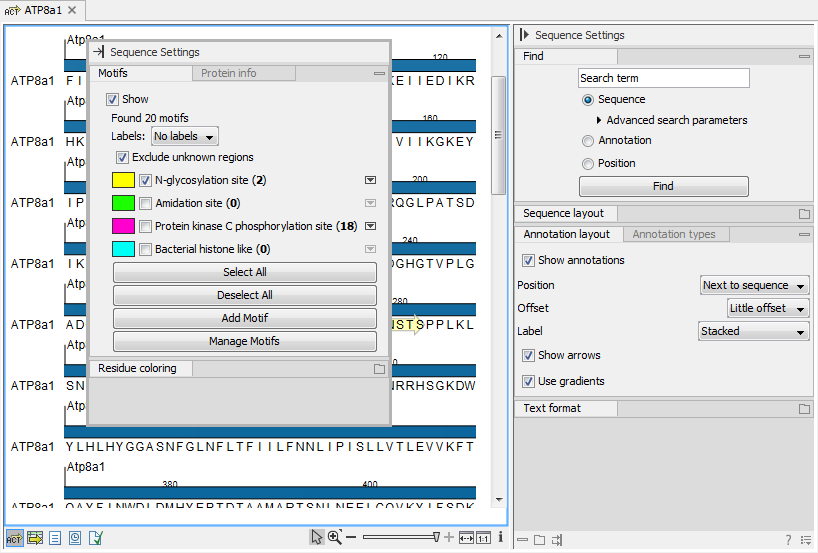Expand the Sequence layout group

pyautogui.click(x=804, y=214)
